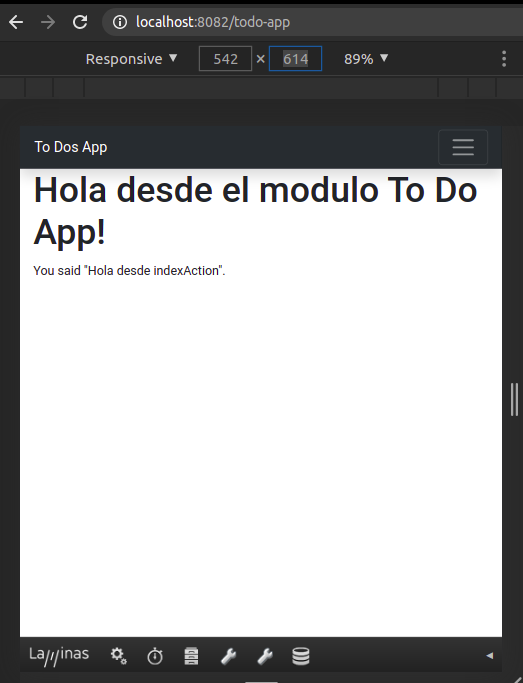523x683 pixels.
Task: Open the file drawer icon in Laminas toolbar
Action: click(x=191, y=656)
